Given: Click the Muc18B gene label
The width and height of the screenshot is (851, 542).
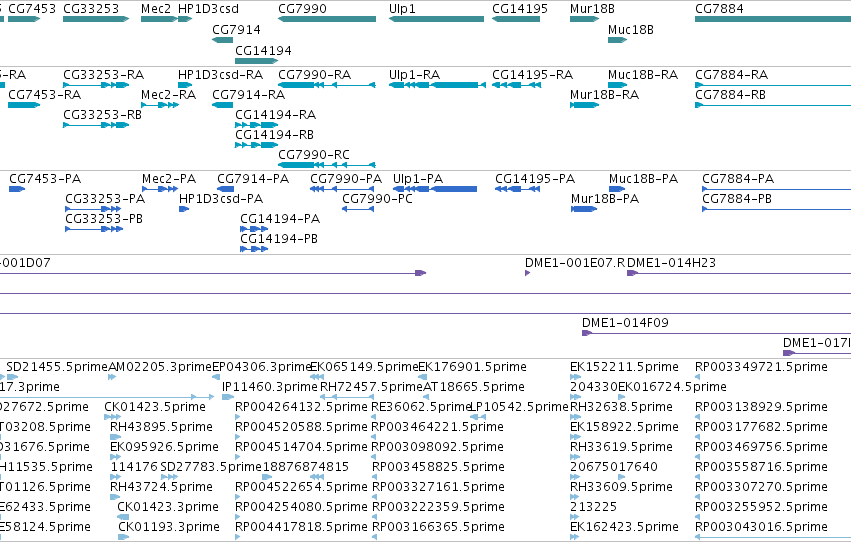Looking at the screenshot, I should (x=631, y=29).
